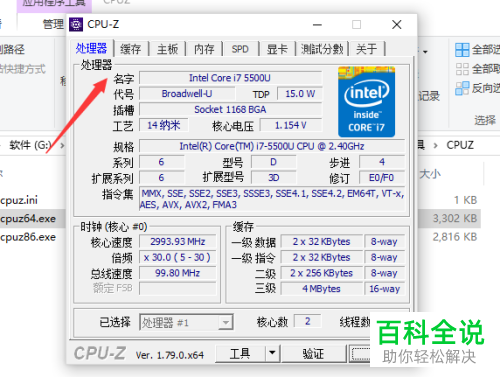
Task: Open the 关于 tab
Action: [366, 49]
